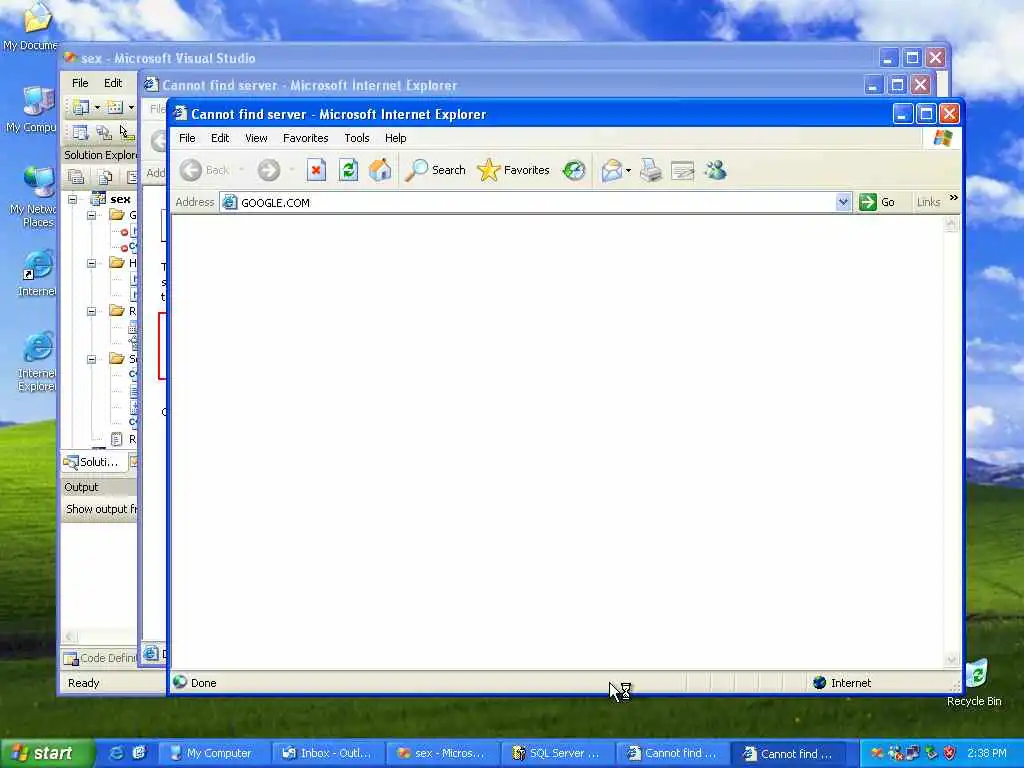The width and height of the screenshot is (1024, 768).
Task: Select the My Documents desktop icon
Action: pyautogui.click(x=31, y=26)
